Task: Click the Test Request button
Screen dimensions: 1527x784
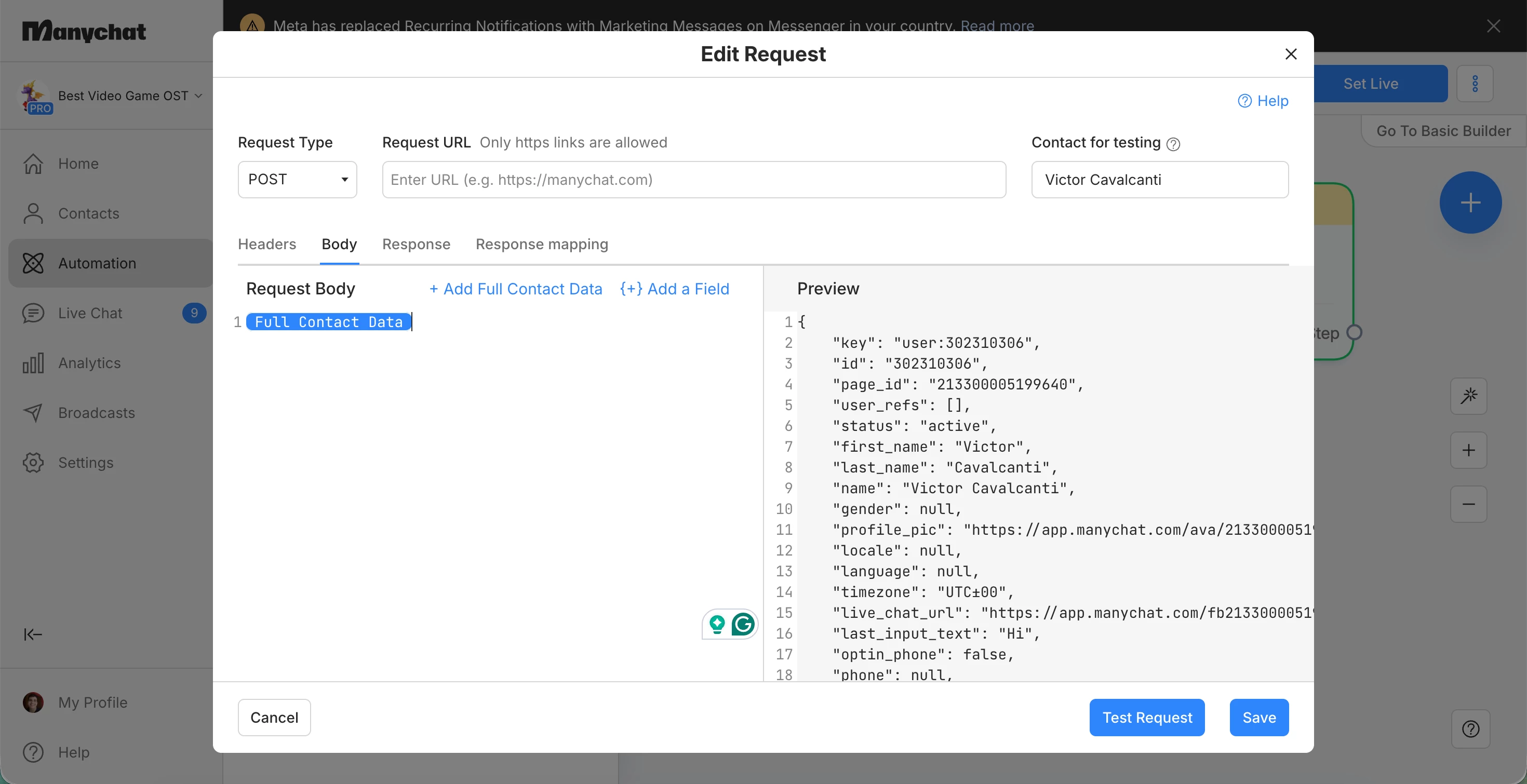Action: 1146,718
